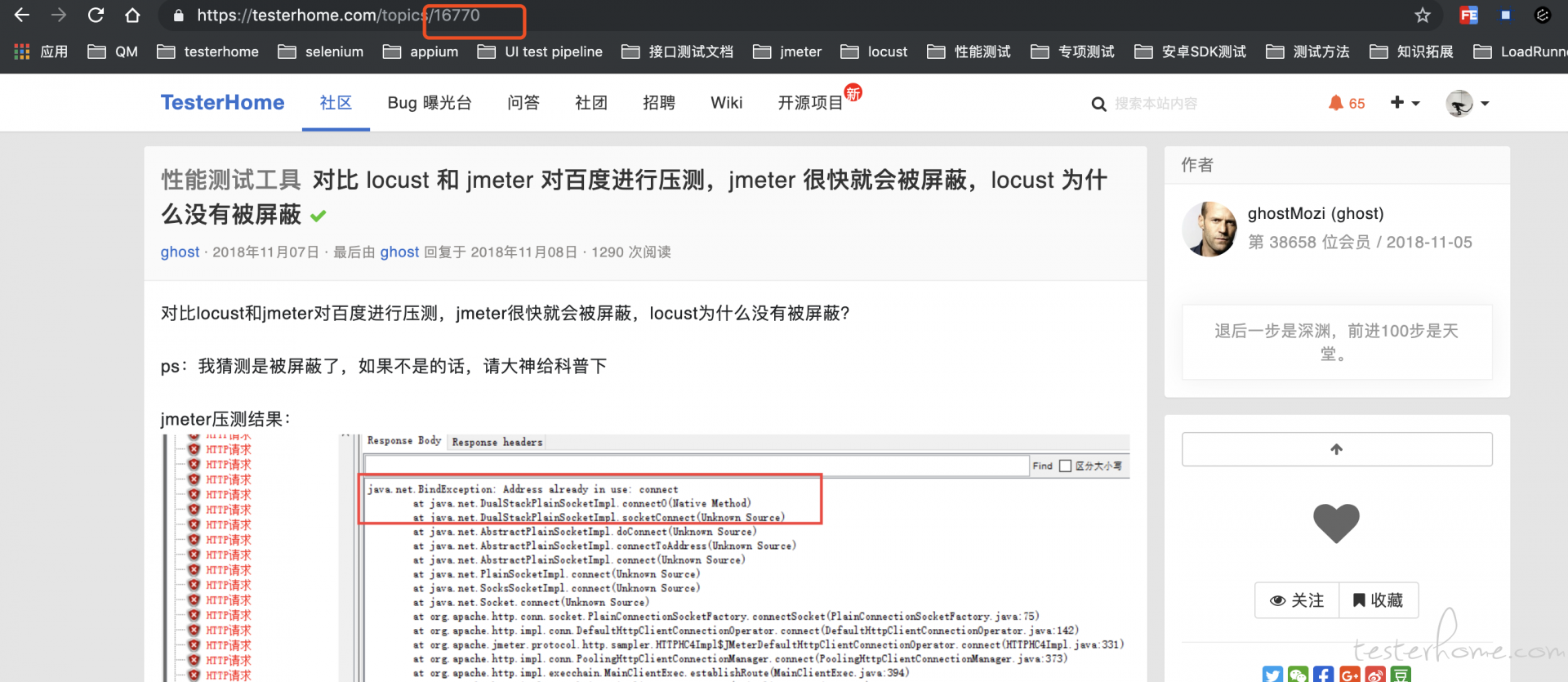1568x682 pixels.
Task: Click the browser forward arrow
Action: click(x=59, y=15)
